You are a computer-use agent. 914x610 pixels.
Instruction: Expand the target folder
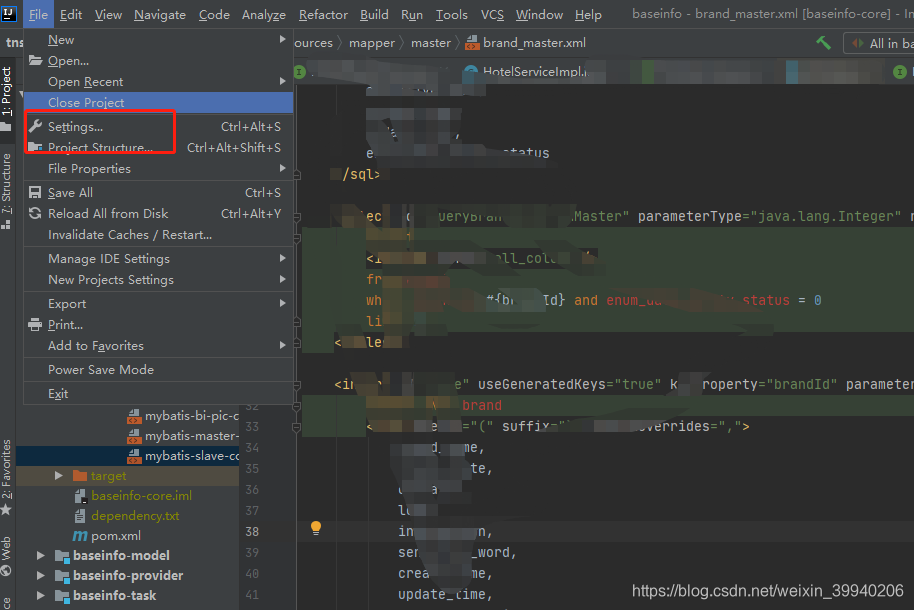tap(58, 476)
